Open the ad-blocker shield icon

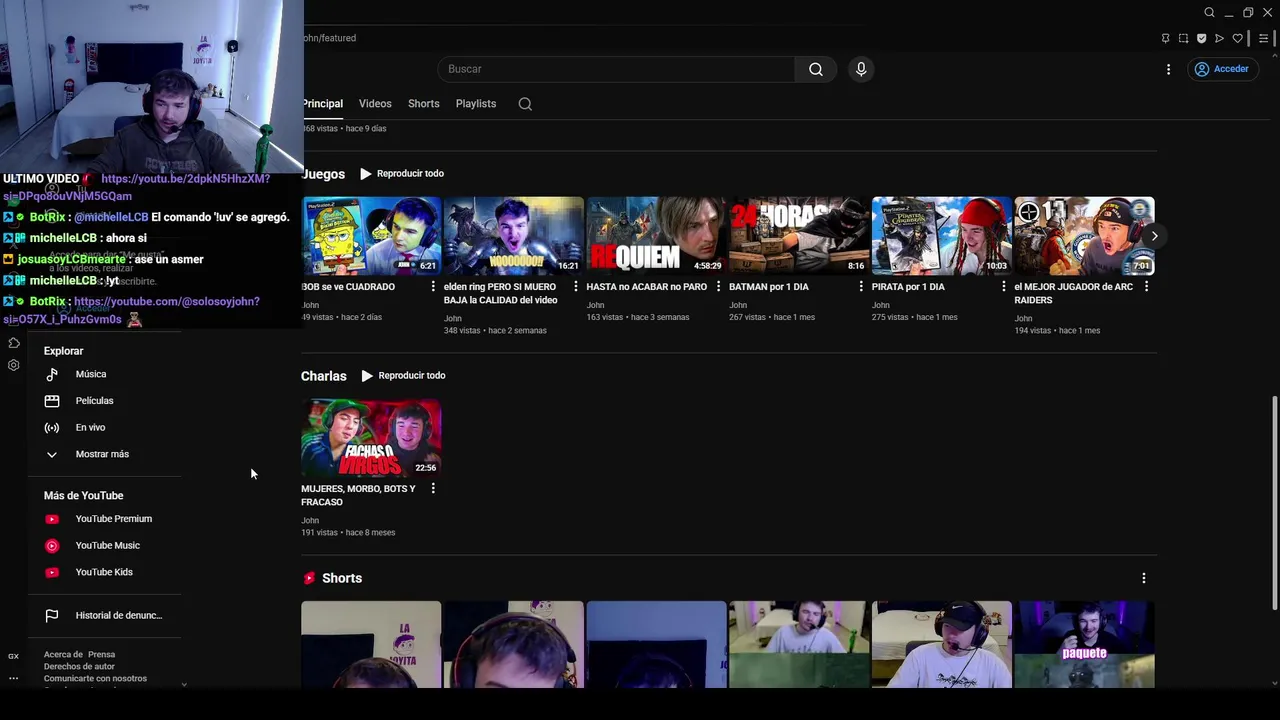click(1201, 39)
